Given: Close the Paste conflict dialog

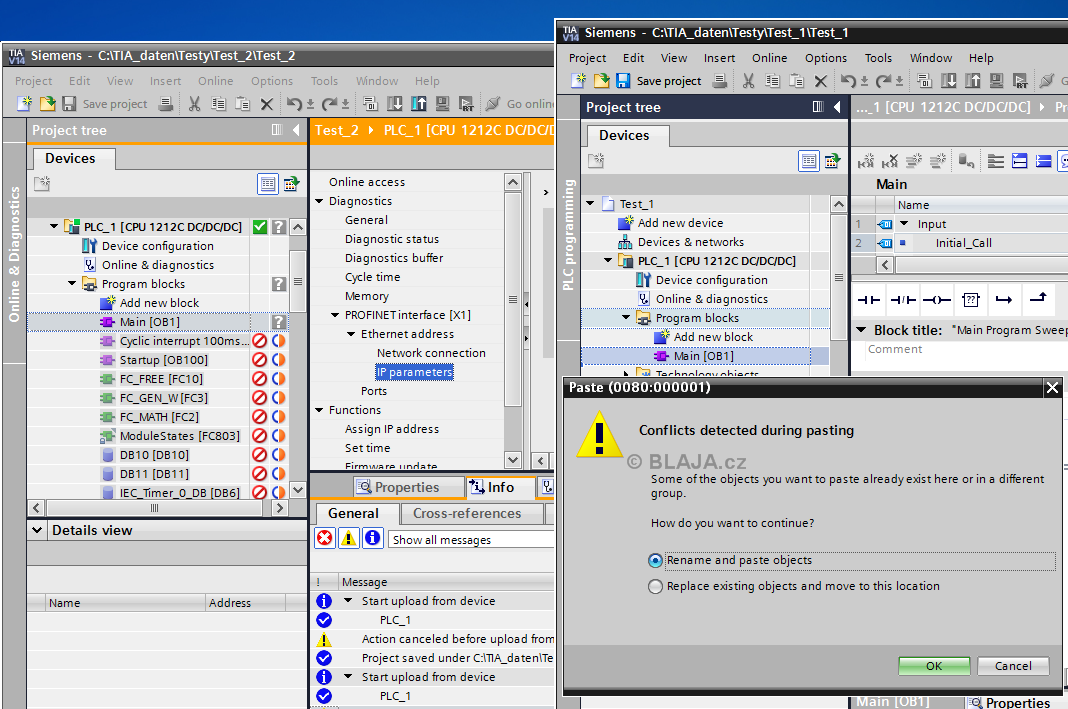Looking at the screenshot, I should click(1052, 388).
